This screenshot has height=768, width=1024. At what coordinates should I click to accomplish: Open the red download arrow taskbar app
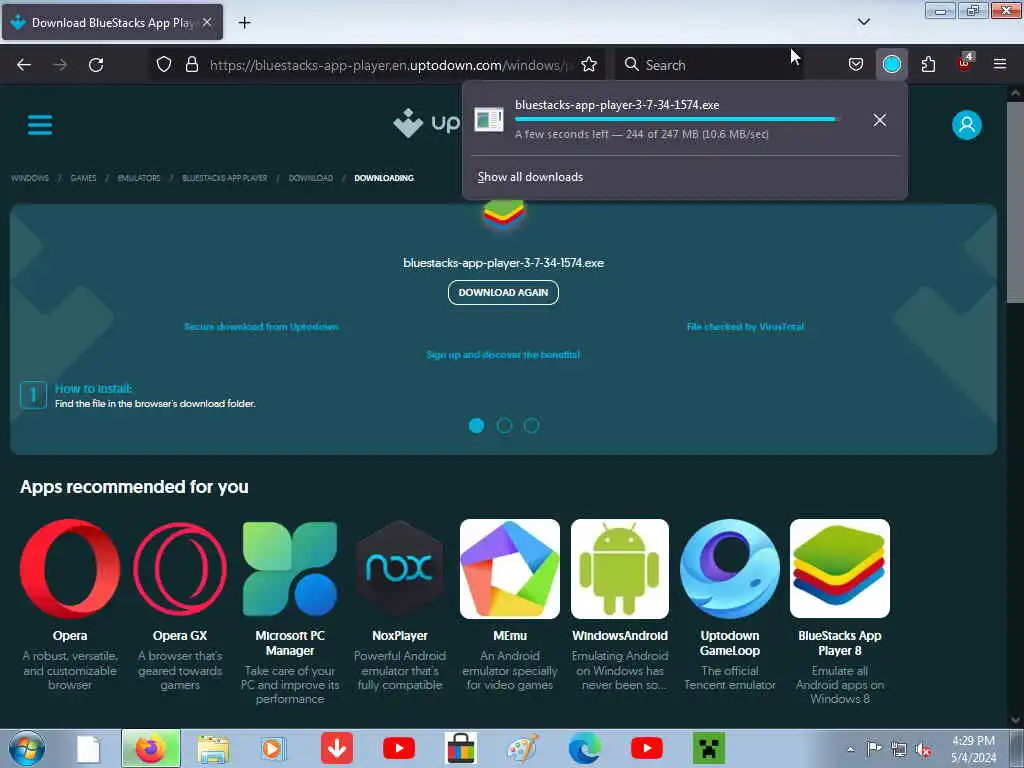(x=337, y=748)
